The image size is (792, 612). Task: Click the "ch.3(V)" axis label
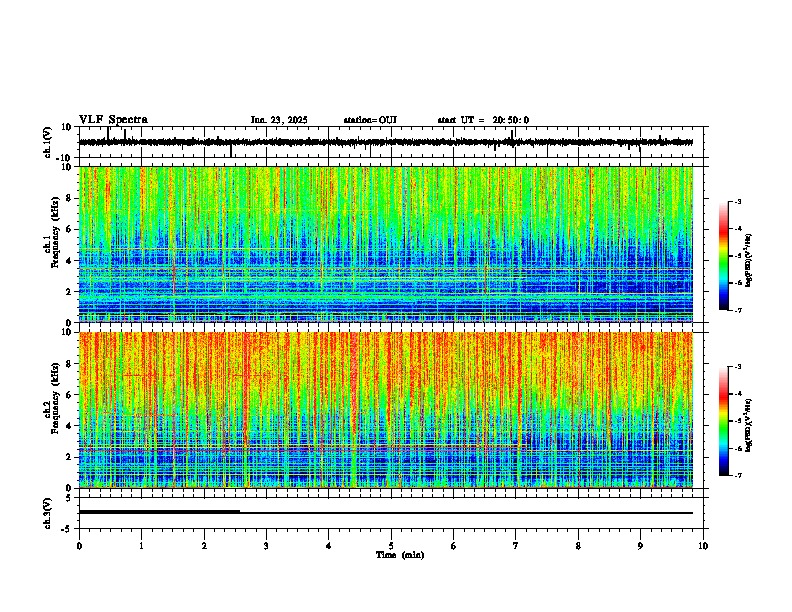click(48, 513)
